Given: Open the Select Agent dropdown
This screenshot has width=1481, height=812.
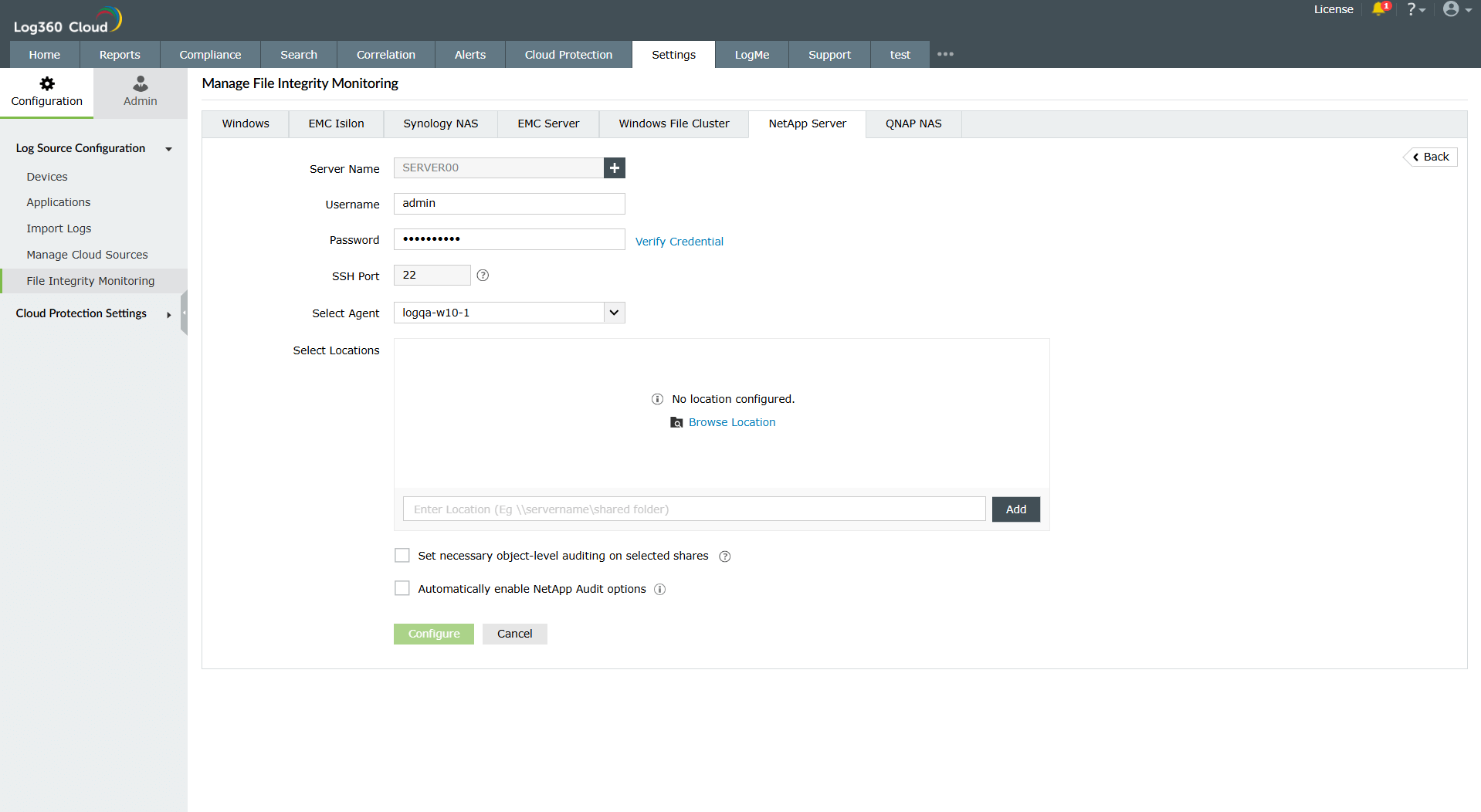Looking at the screenshot, I should [x=613, y=312].
